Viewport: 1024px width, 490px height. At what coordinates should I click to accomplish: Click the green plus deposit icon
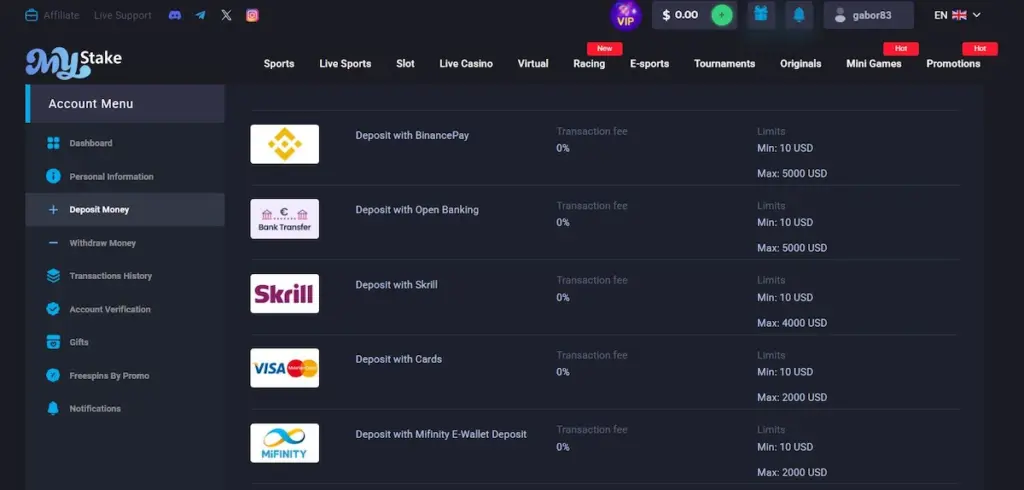(722, 15)
